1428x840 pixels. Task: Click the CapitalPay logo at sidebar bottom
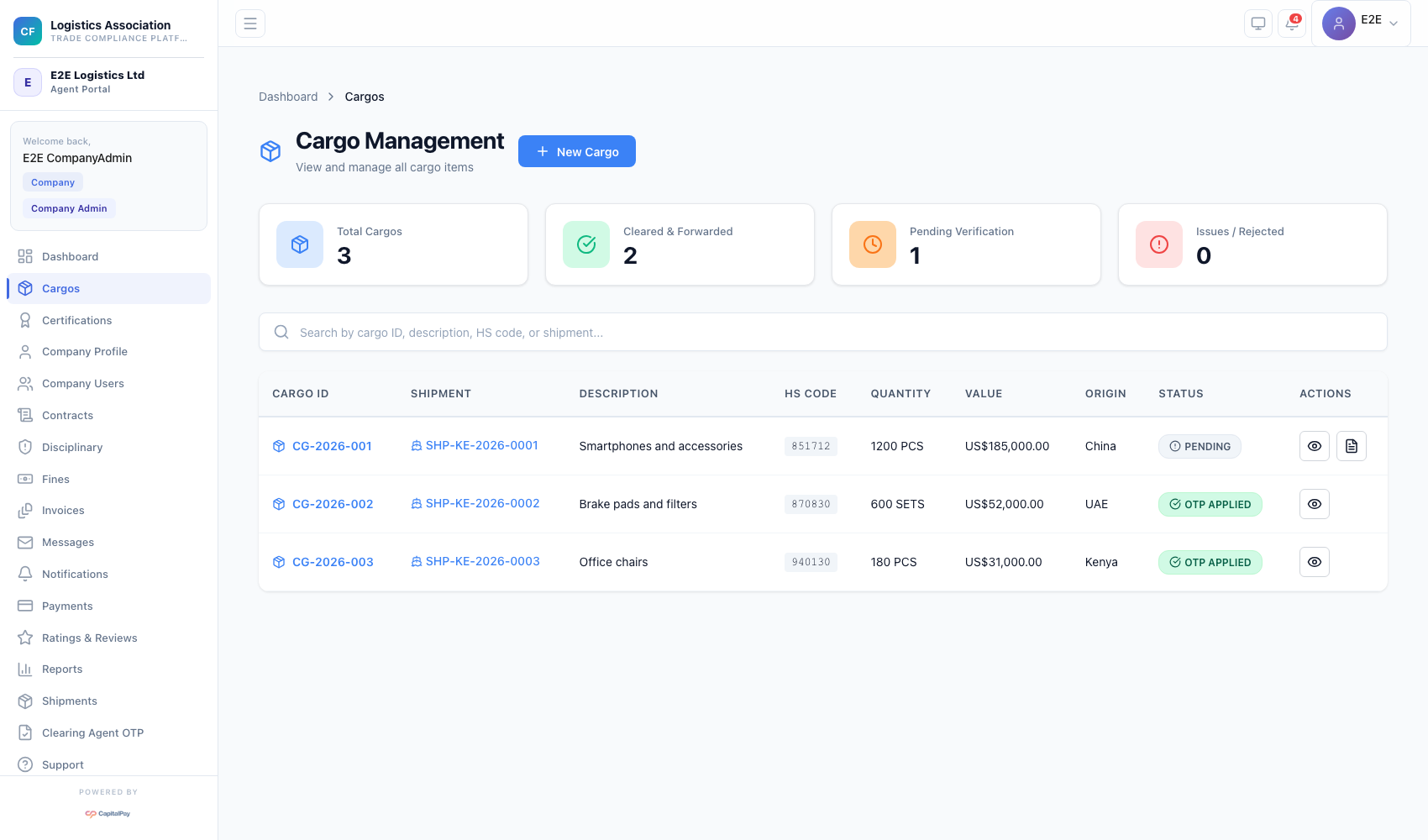108,813
